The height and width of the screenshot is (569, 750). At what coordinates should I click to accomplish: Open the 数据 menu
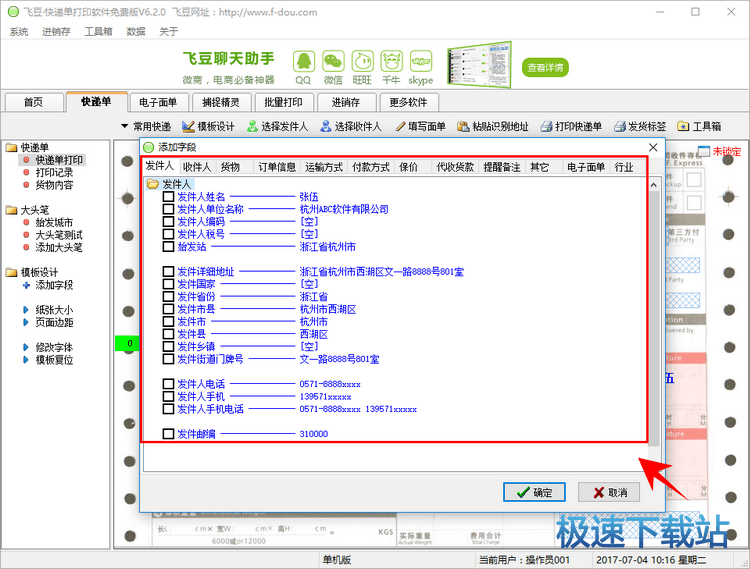[x=135, y=32]
